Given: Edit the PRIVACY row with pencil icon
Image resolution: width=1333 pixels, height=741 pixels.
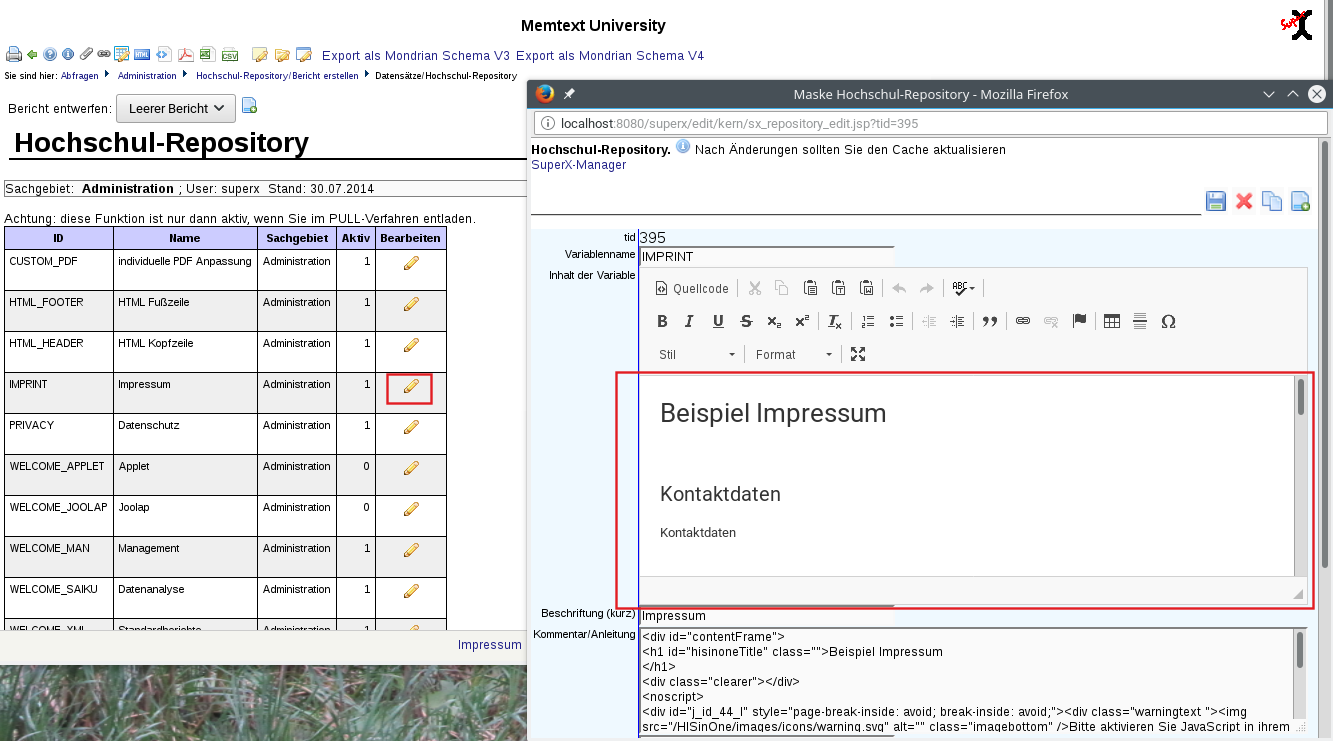Looking at the screenshot, I should [x=411, y=427].
